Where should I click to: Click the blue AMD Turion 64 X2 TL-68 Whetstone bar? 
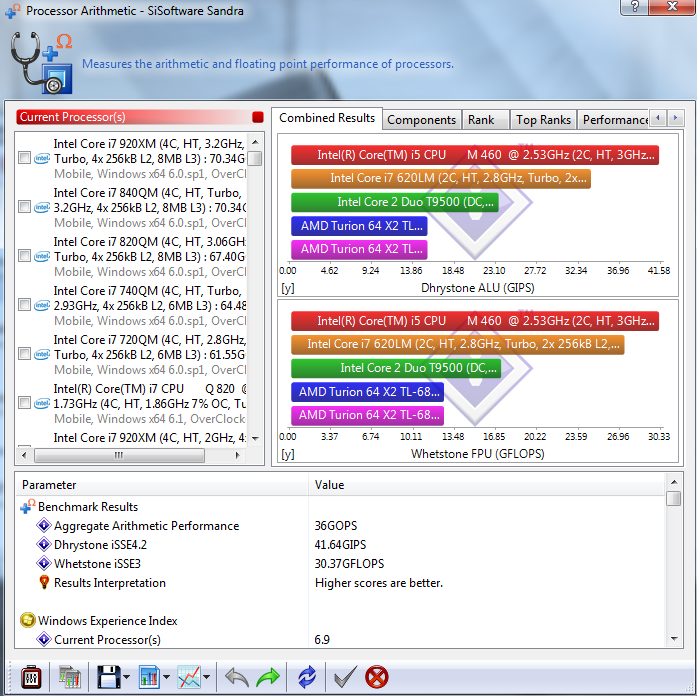point(367,392)
